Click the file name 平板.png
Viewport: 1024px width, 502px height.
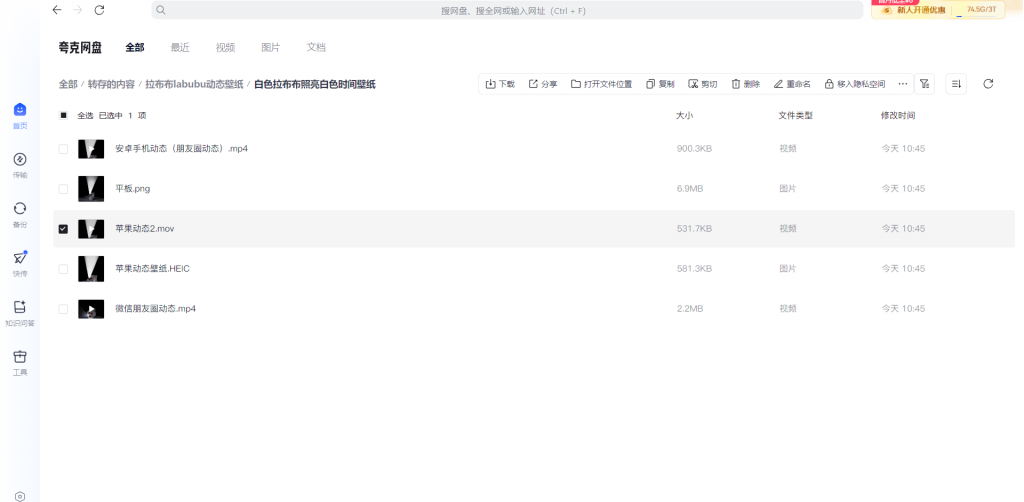[x=133, y=189]
